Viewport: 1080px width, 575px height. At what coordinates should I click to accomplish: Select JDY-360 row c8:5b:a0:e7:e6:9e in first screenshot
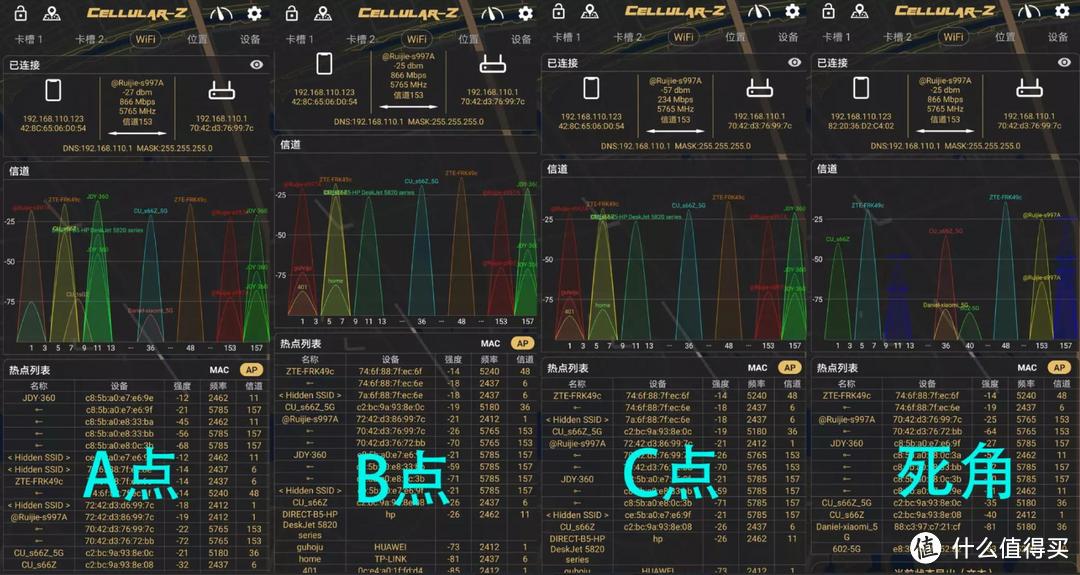pos(136,397)
